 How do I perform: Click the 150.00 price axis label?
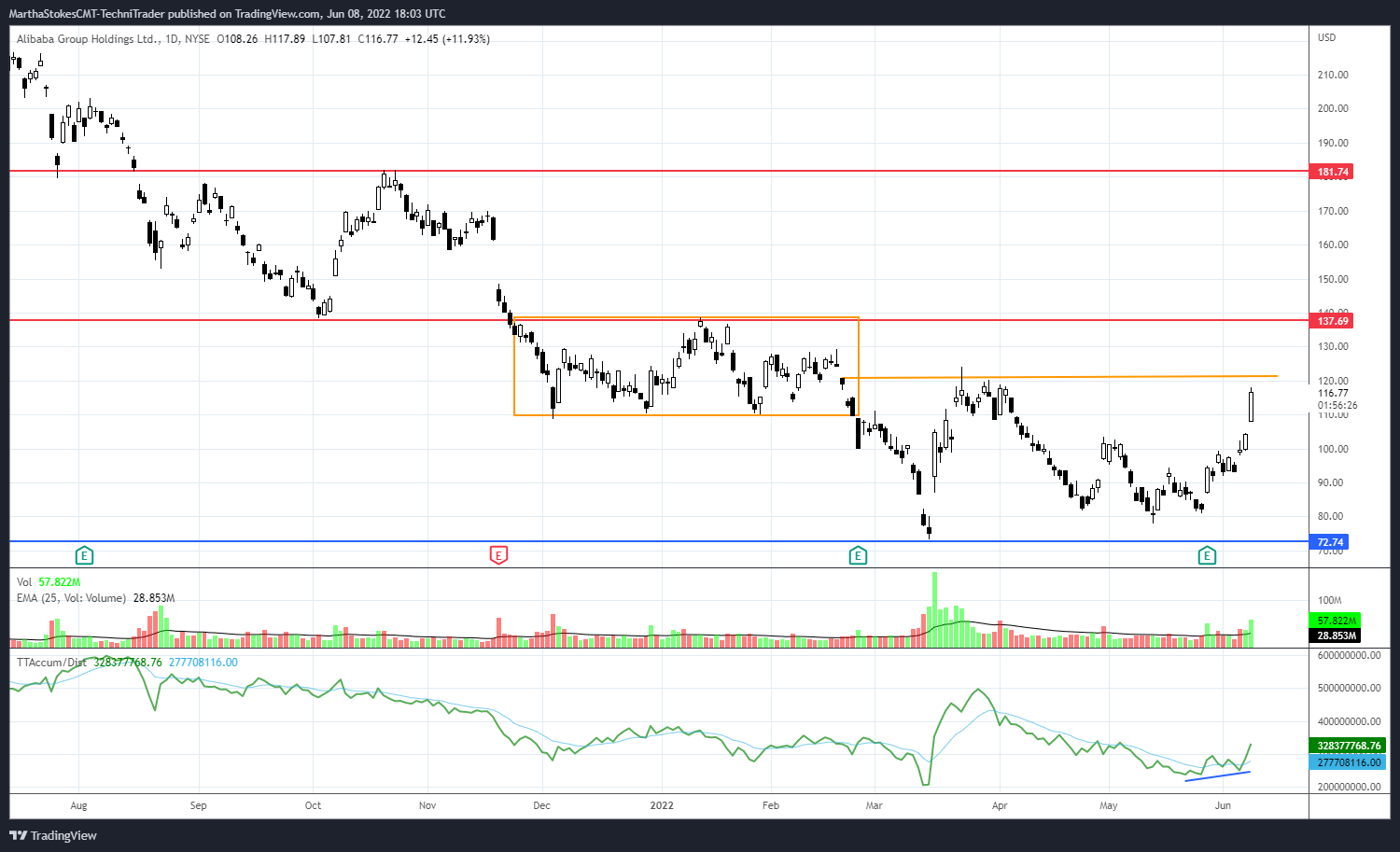[x=1333, y=279]
